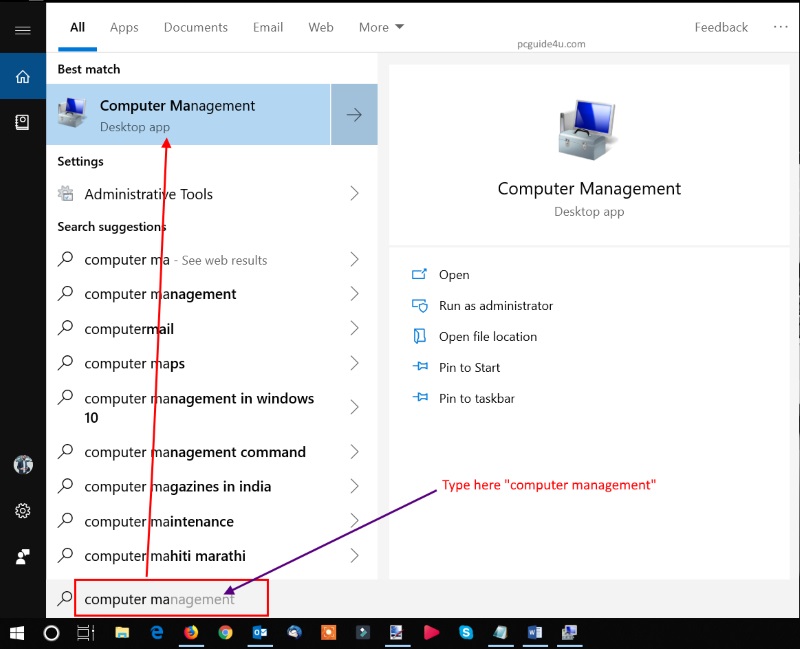Screen dimensions: 800x649
Task: Open Google Chrome from the taskbar
Action: click(225, 632)
